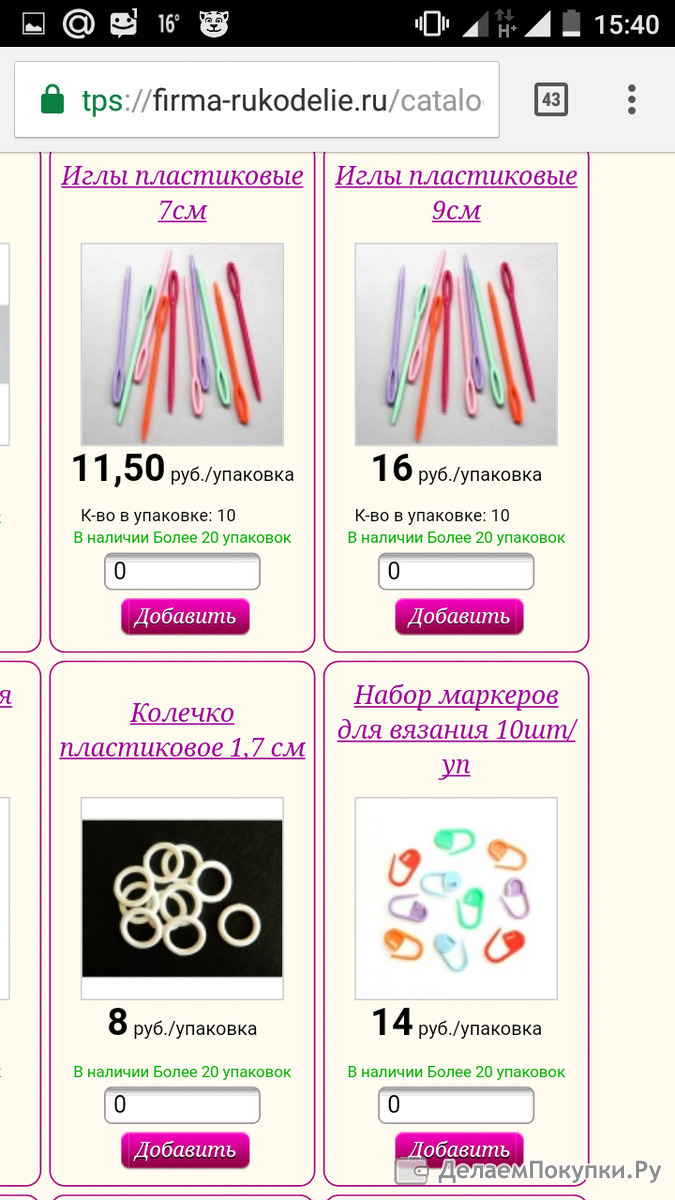Viewport: 675px width, 1200px height.
Task: Tap the @ mail notification icon
Action: 78,24
